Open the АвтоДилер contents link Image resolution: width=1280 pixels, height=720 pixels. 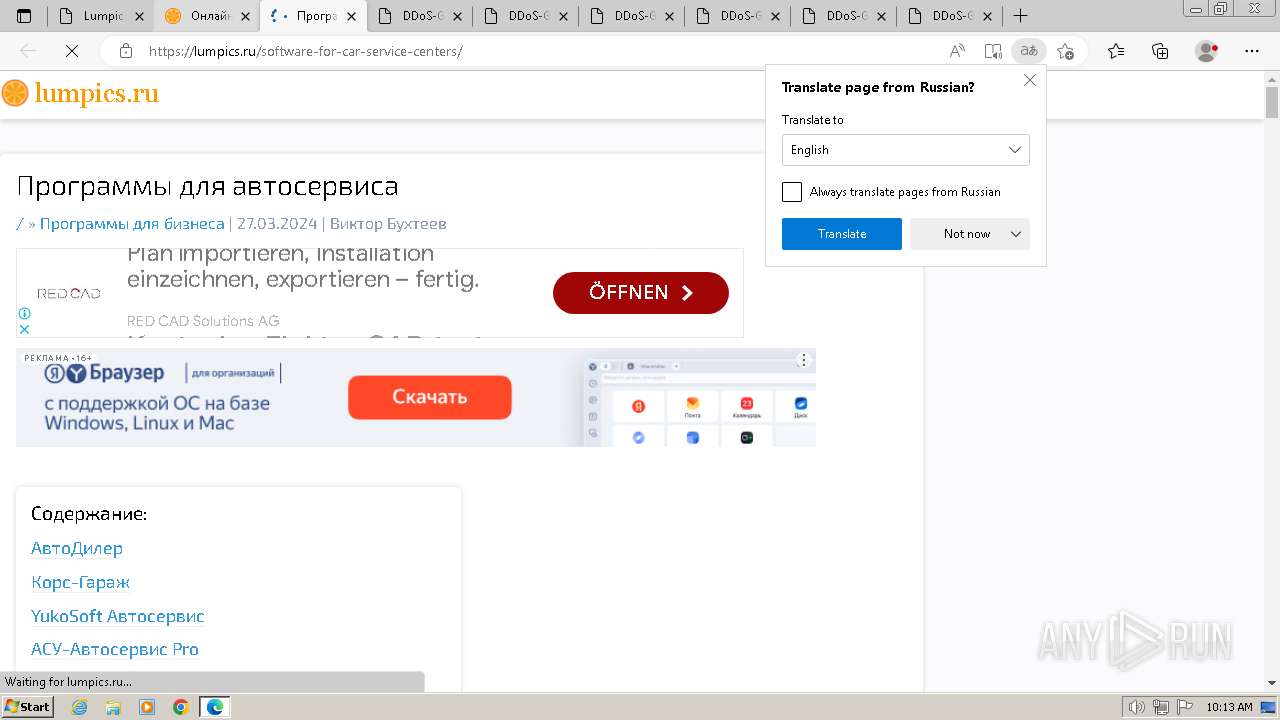tap(77, 548)
